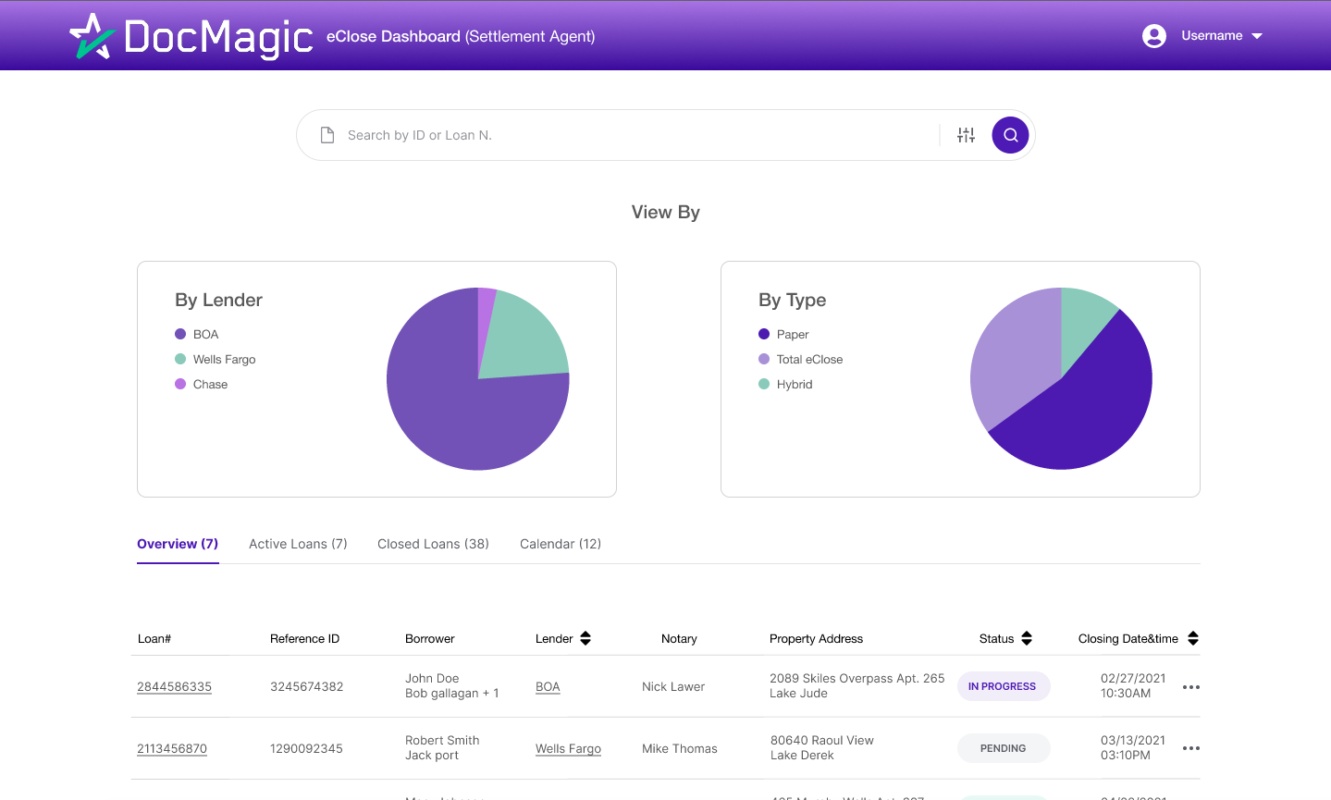Viewport: 1331px width, 800px height.
Task: Click the Borrower column header
Action: point(430,638)
